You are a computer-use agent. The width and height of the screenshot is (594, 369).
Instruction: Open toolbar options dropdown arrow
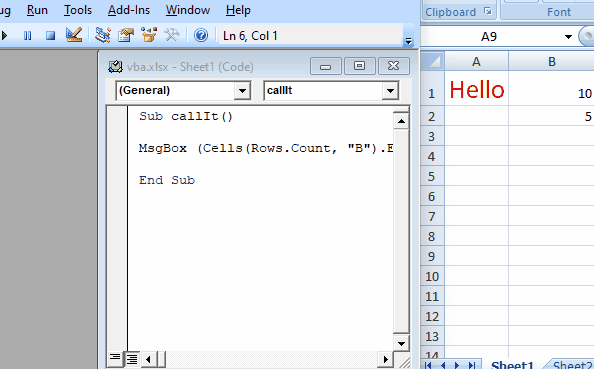point(408,41)
